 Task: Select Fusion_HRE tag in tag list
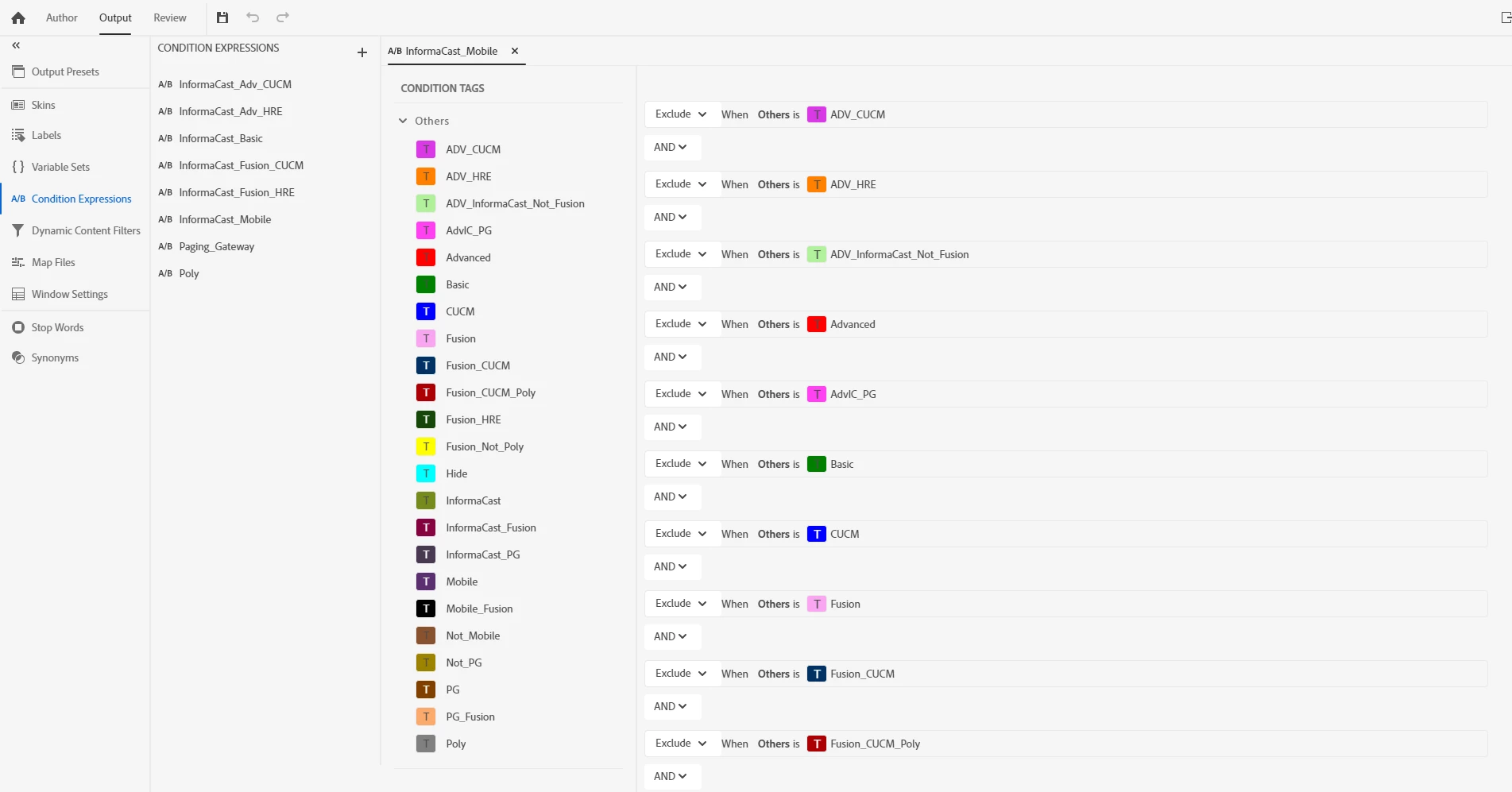[474, 419]
